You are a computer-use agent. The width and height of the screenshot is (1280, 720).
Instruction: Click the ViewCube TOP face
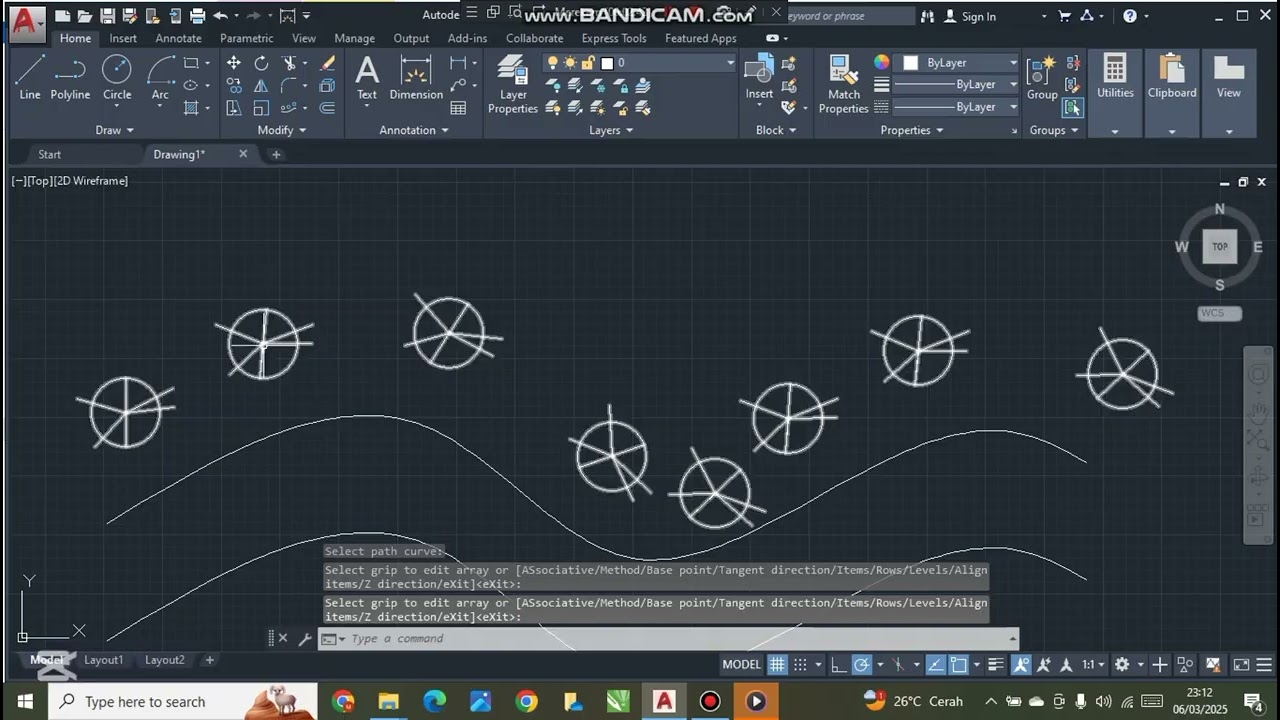[x=1220, y=246]
